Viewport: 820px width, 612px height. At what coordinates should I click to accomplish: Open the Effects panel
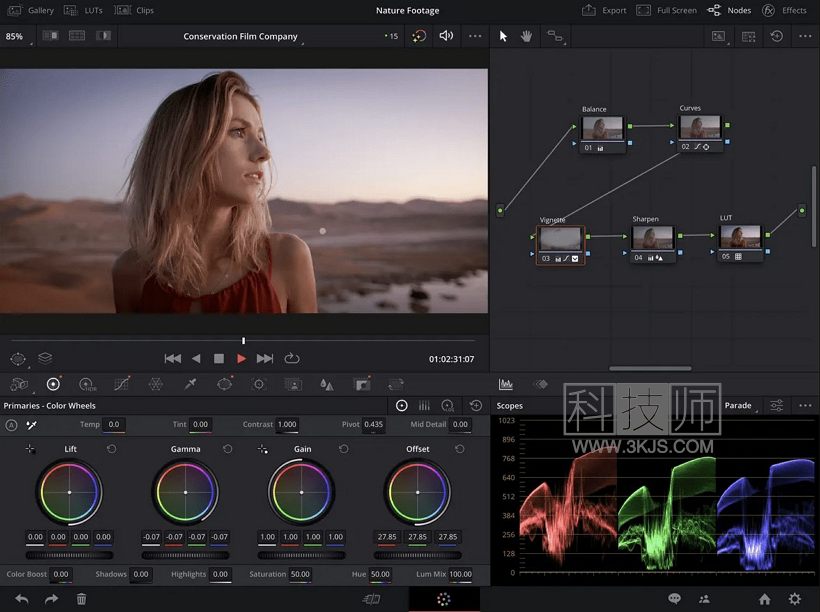click(784, 10)
